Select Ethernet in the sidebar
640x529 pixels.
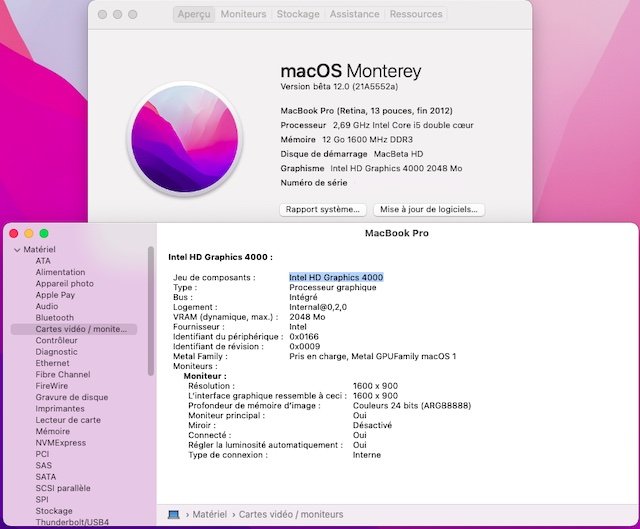[52, 363]
